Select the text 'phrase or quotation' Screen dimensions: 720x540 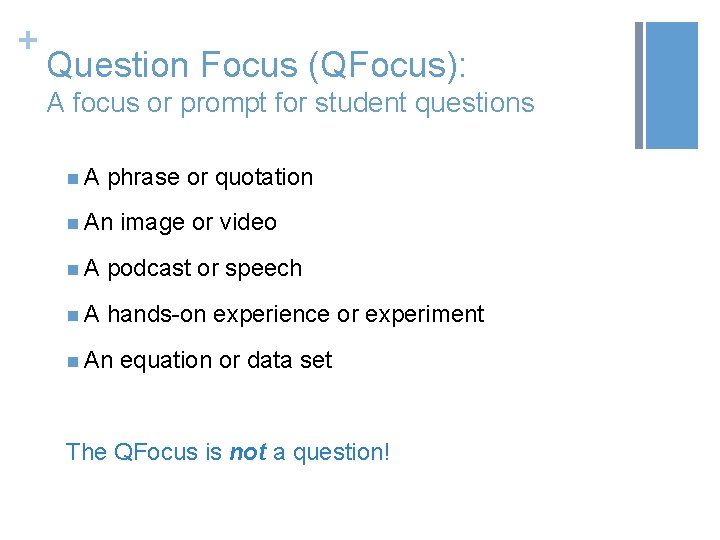pos(210,178)
